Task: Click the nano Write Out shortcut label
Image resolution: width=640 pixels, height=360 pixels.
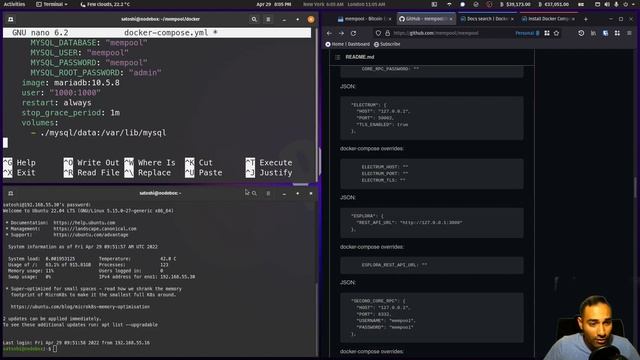Action: [98, 162]
